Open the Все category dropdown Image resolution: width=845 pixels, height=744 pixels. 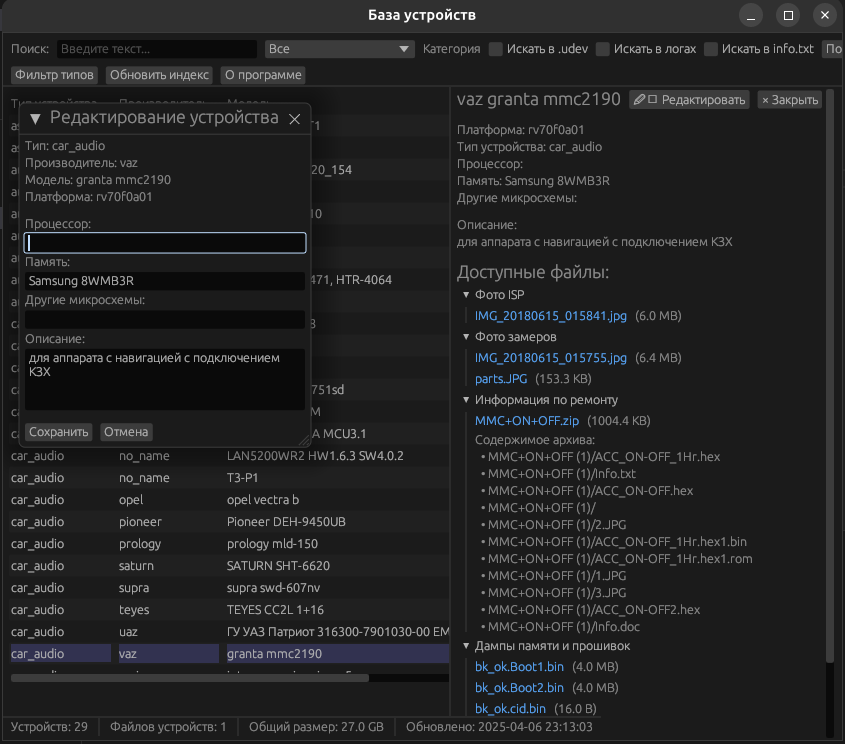pos(340,49)
